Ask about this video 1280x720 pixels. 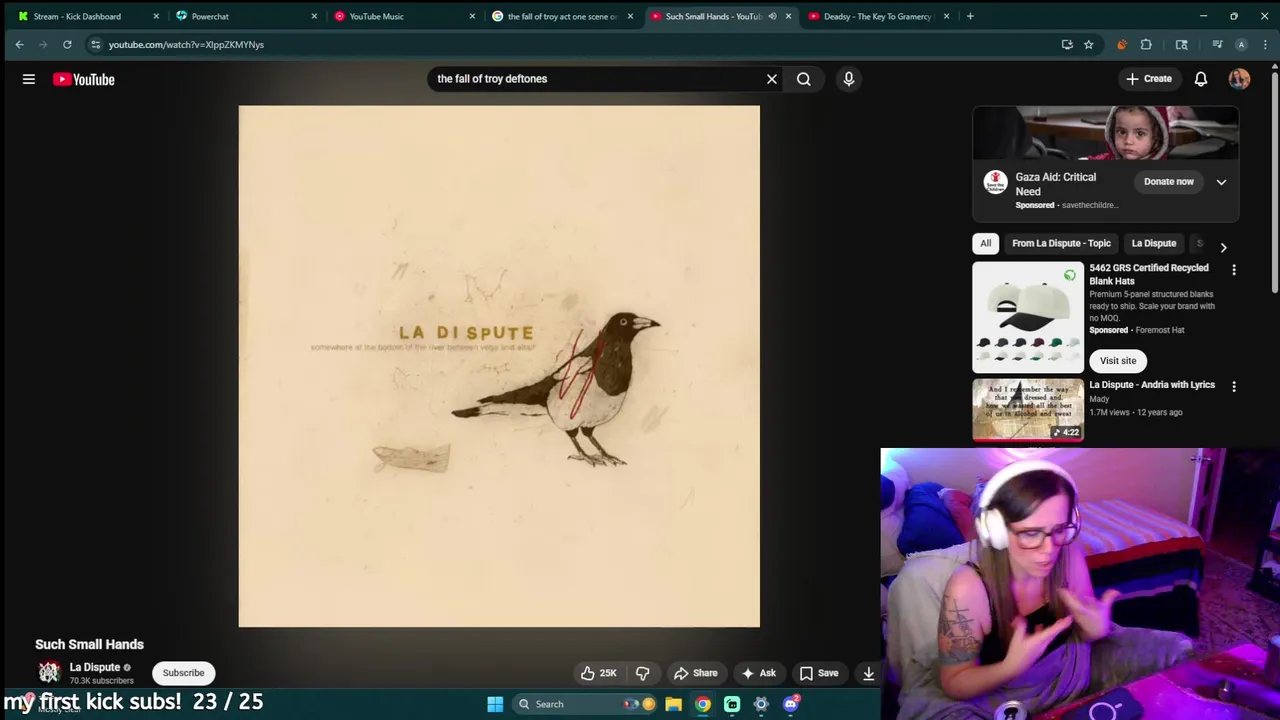[759, 673]
